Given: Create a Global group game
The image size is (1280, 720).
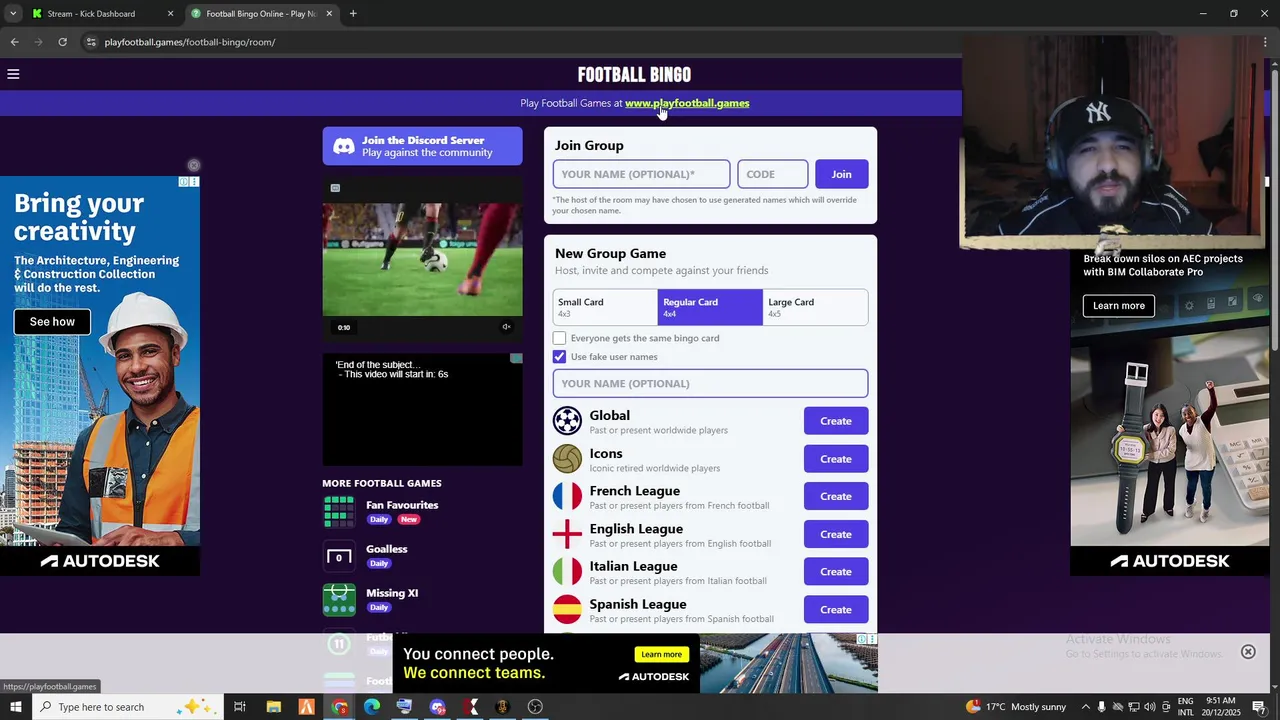Looking at the screenshot, I should pyautogui.click(x=836, y=421).
